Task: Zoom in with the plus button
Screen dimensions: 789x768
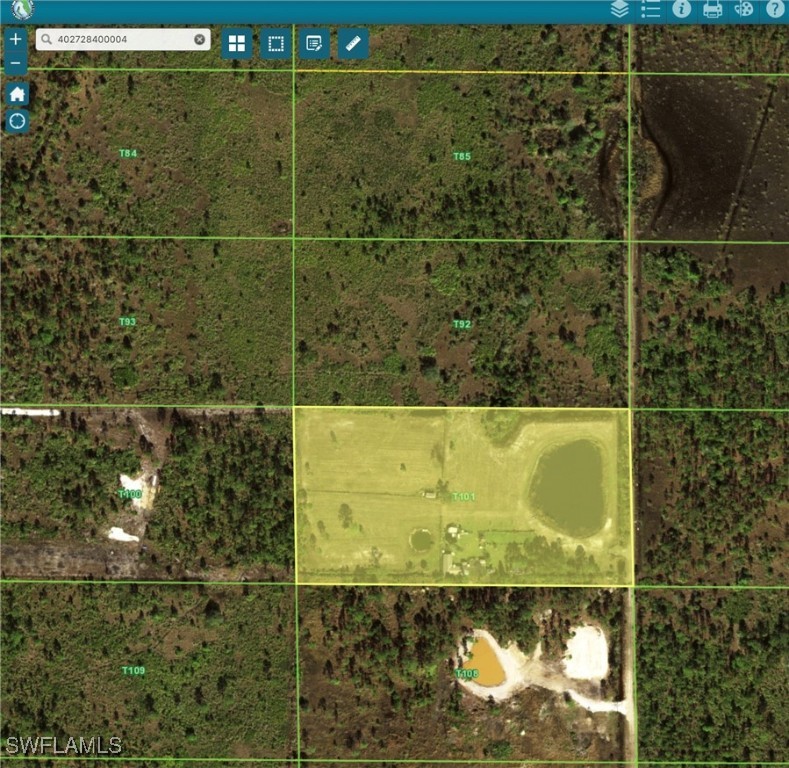Action: click(x=16, y=39)
